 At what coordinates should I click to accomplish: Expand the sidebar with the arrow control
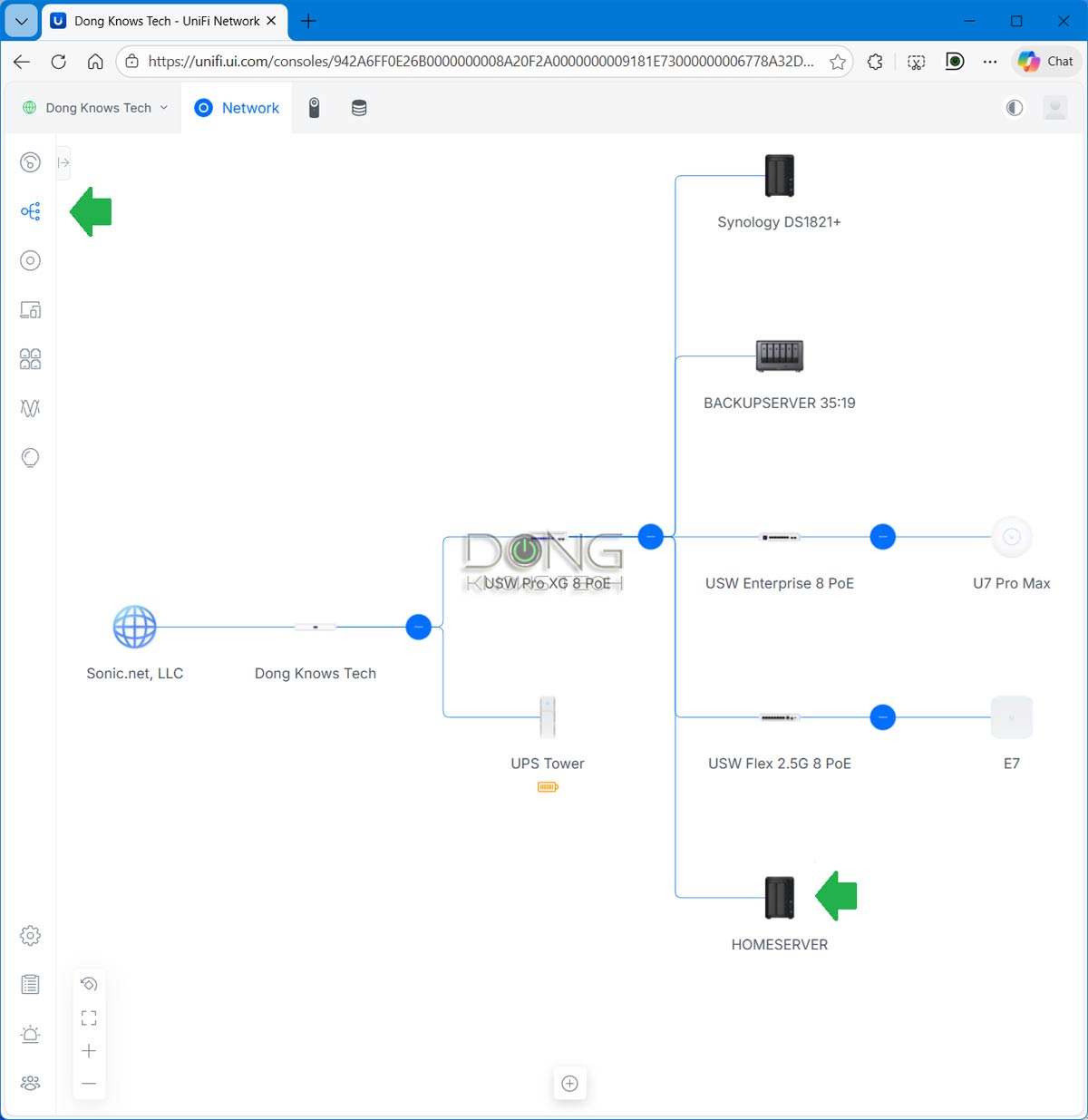[63, 162]
